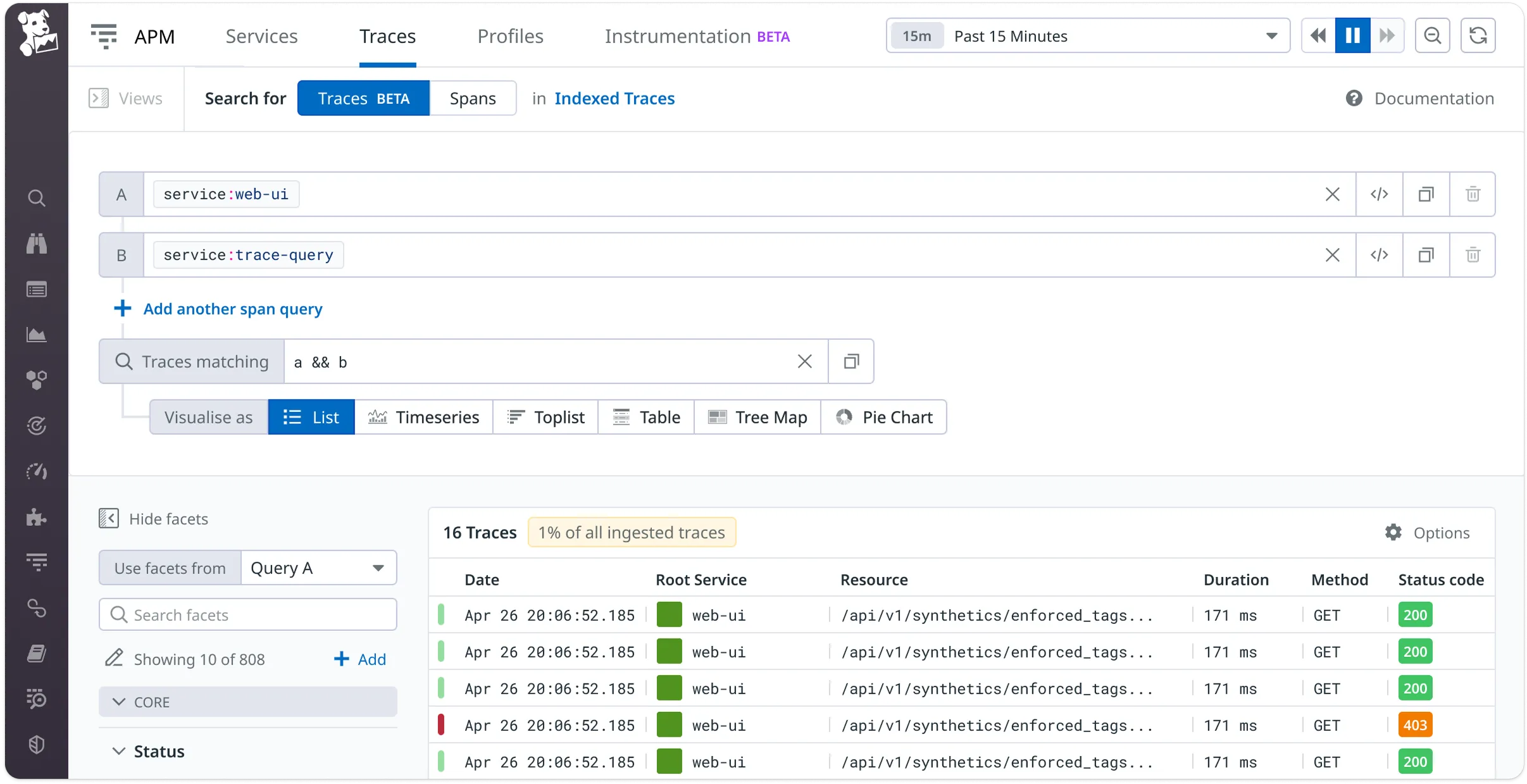Pause the live time range
1527x784 pixels.
click(x=1352, y=35)
